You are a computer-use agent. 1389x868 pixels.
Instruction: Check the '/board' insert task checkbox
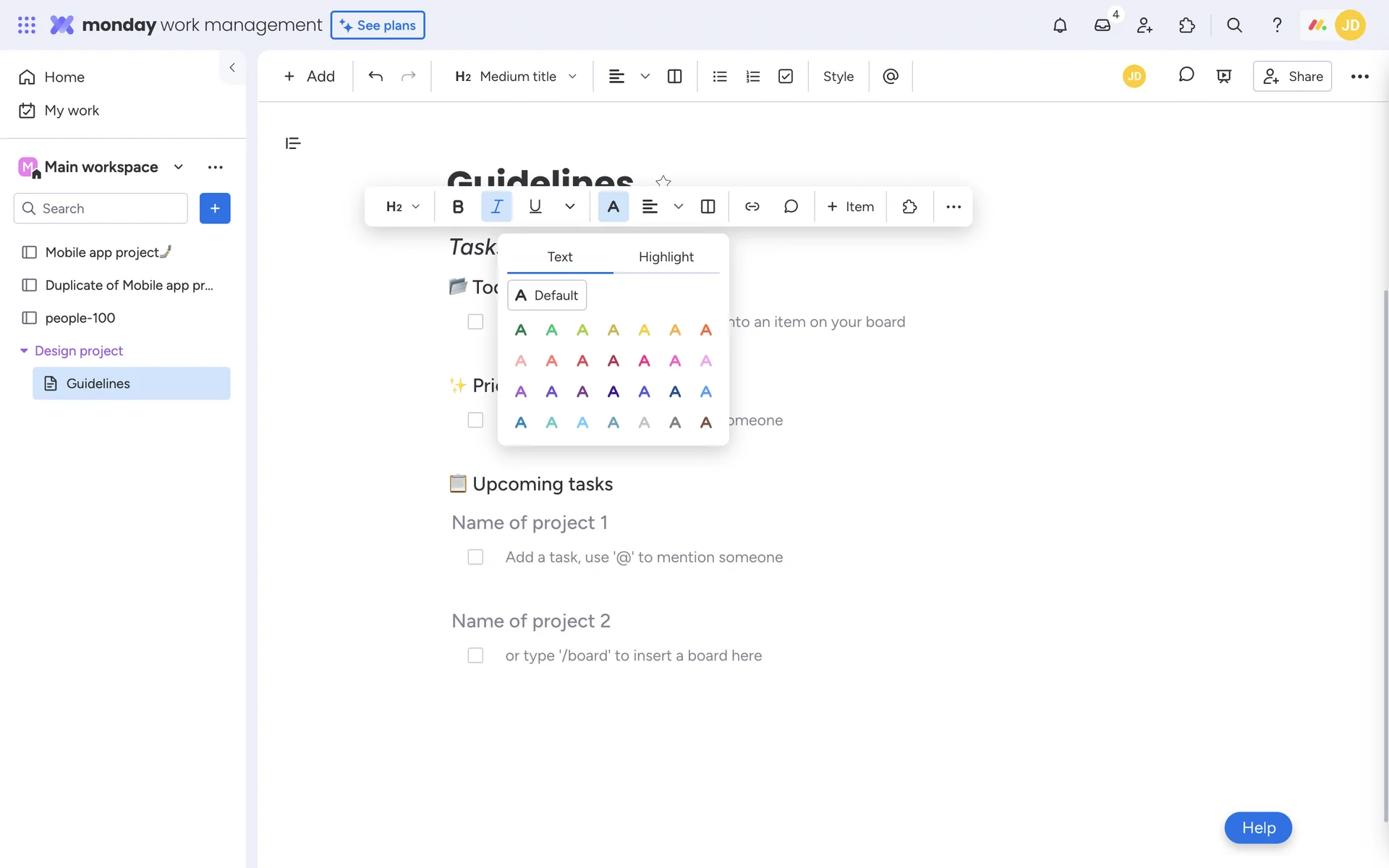click(x=475, y=655)
